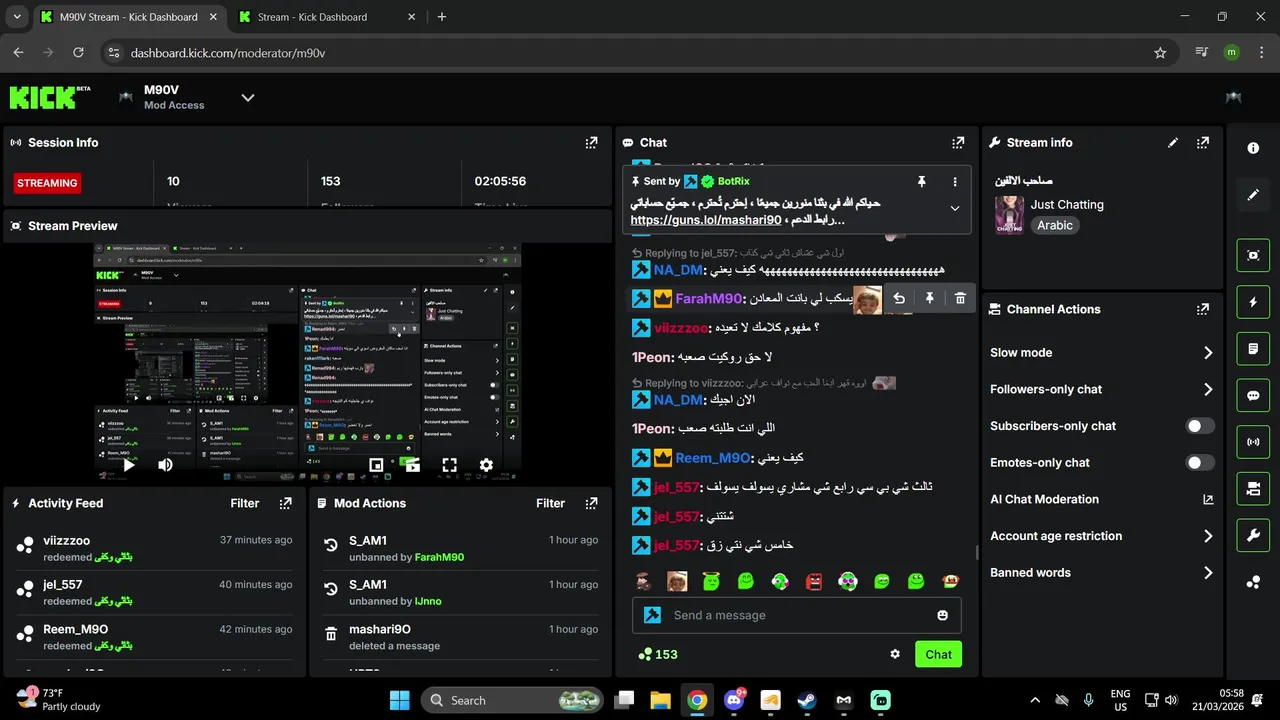The width and height of the screenshot is (1280, 720).
Task: Open Discord from the taskbar
Action: point(734,700)
